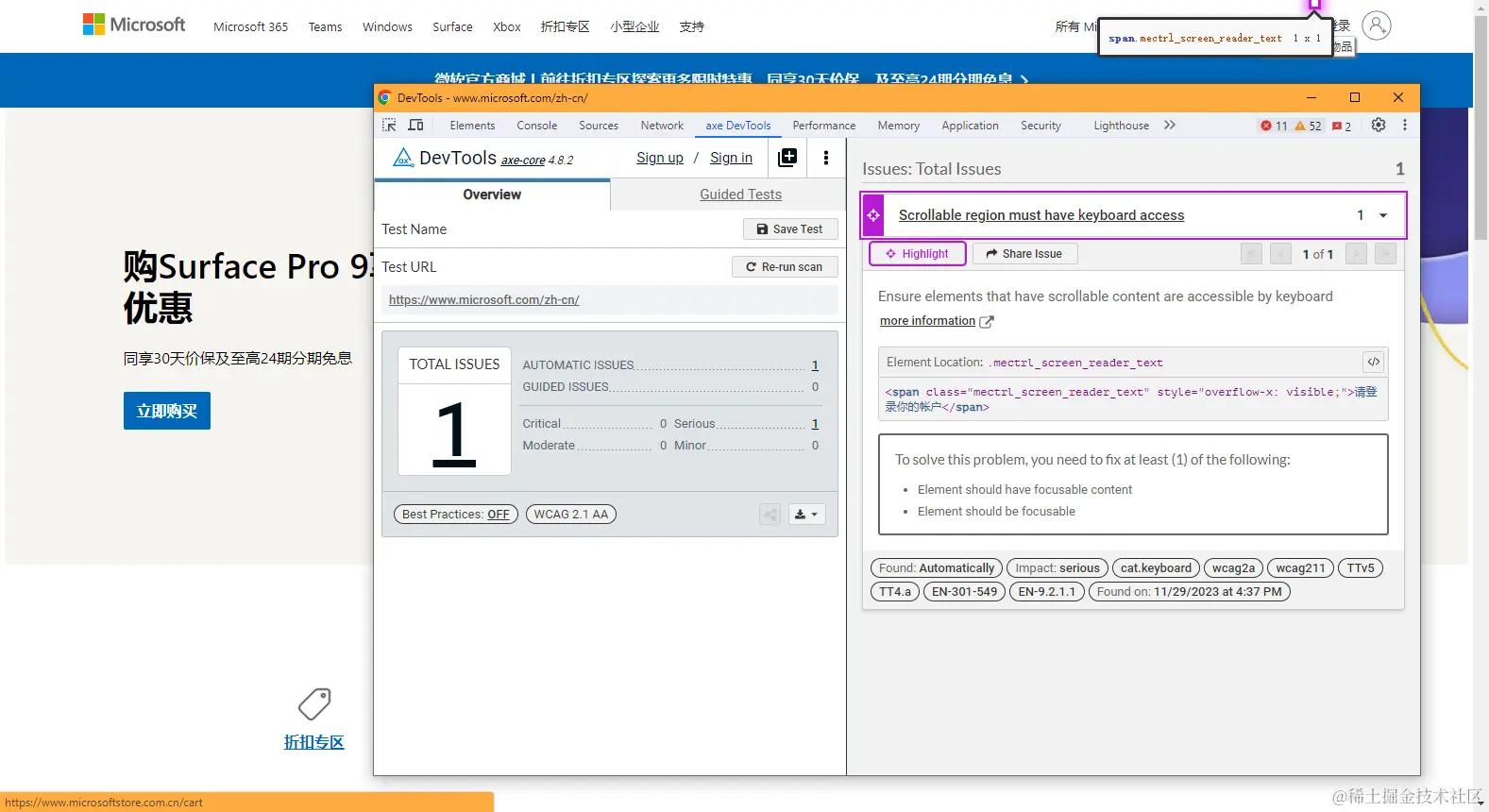Start a new scan with the plus icon

pyautogui.click(x=787, y=158)
